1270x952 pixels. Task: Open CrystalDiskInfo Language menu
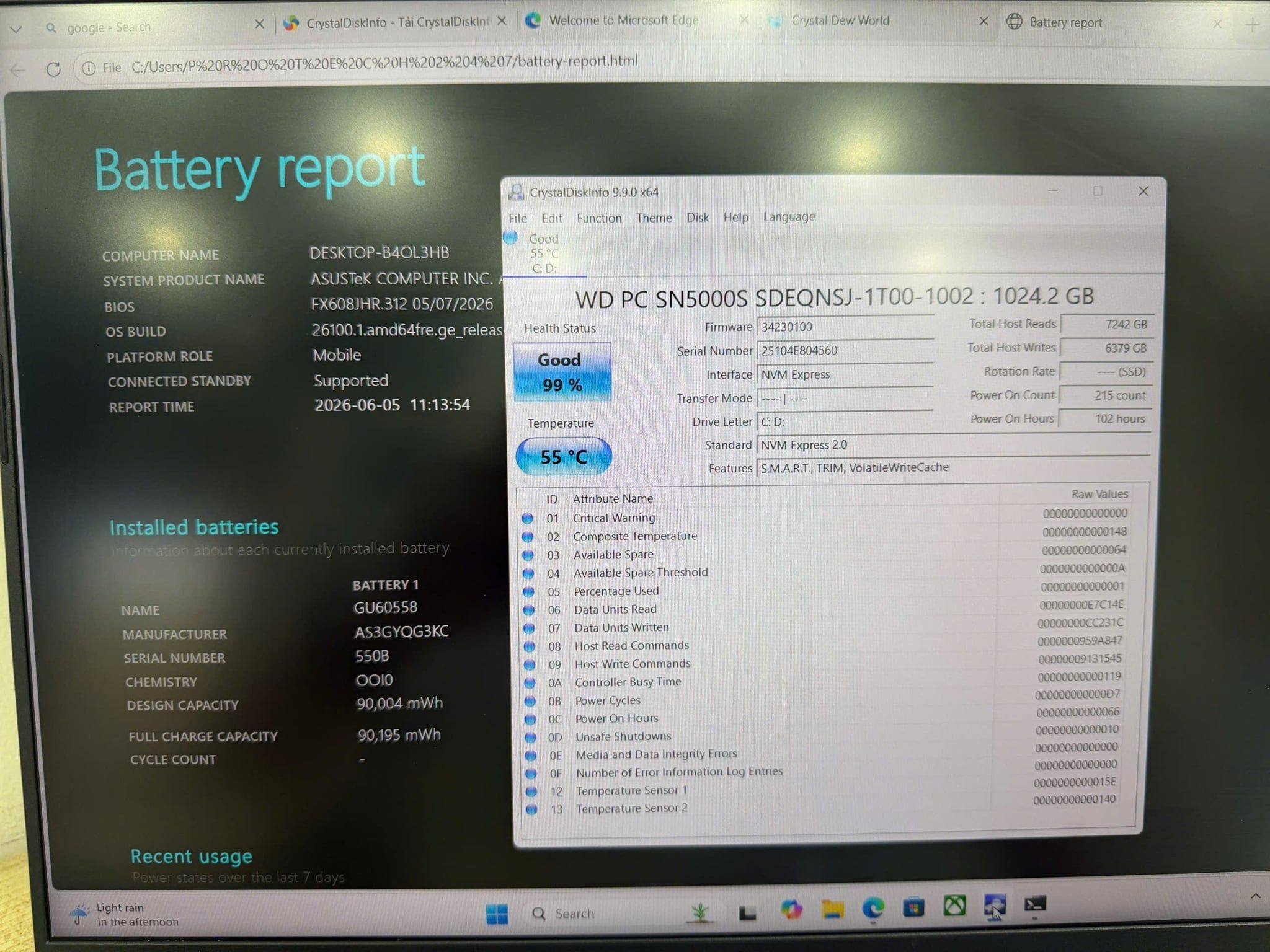point(789,217)
